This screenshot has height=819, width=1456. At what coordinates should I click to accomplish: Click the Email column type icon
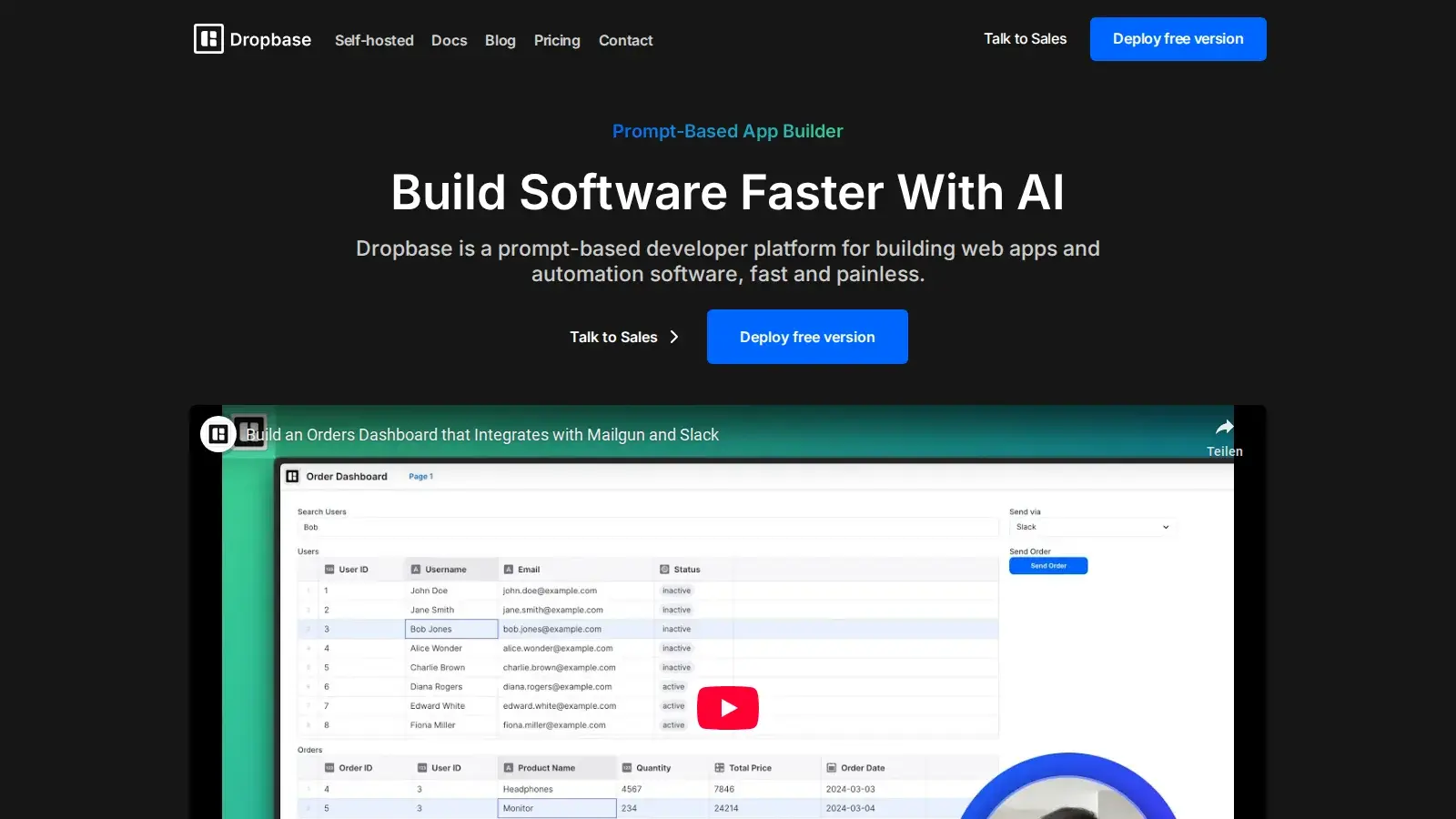click(x=508, y=569)
